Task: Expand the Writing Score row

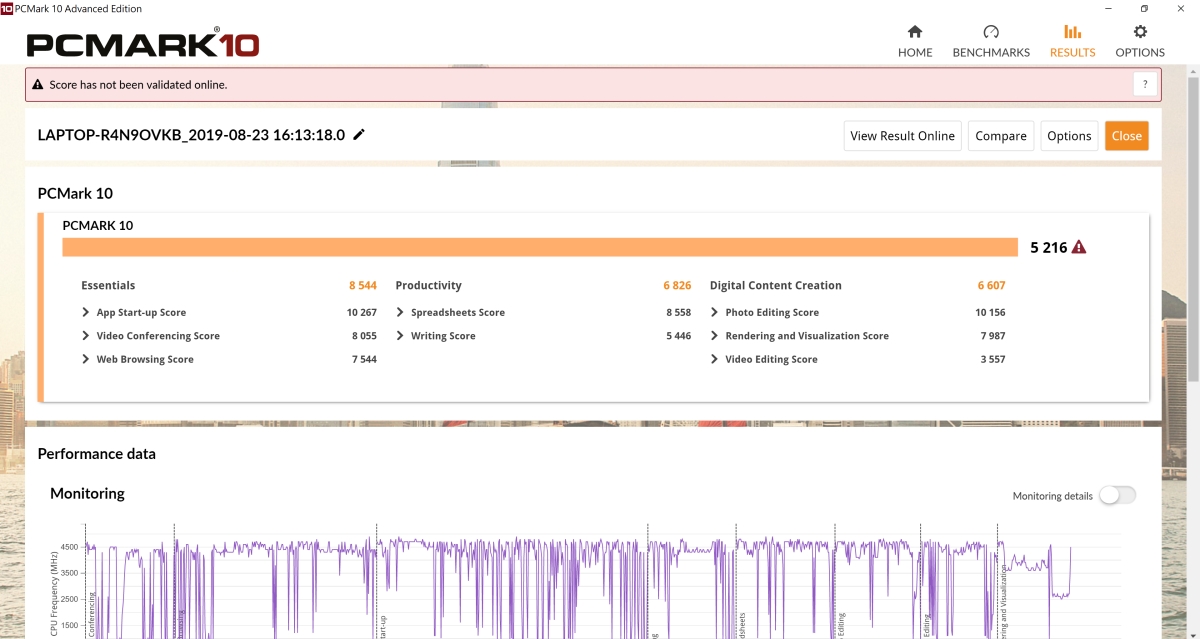Action: pyautogui.click(x=400, y=336)
